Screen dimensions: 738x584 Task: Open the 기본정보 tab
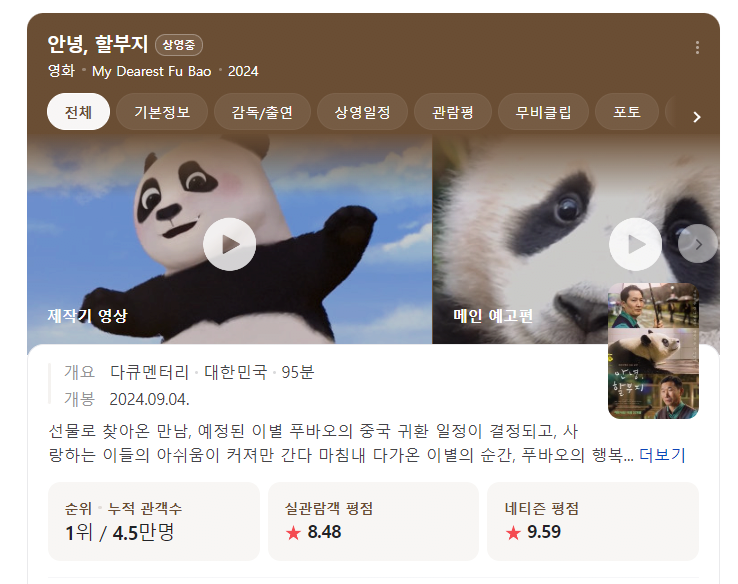point(162,112)
